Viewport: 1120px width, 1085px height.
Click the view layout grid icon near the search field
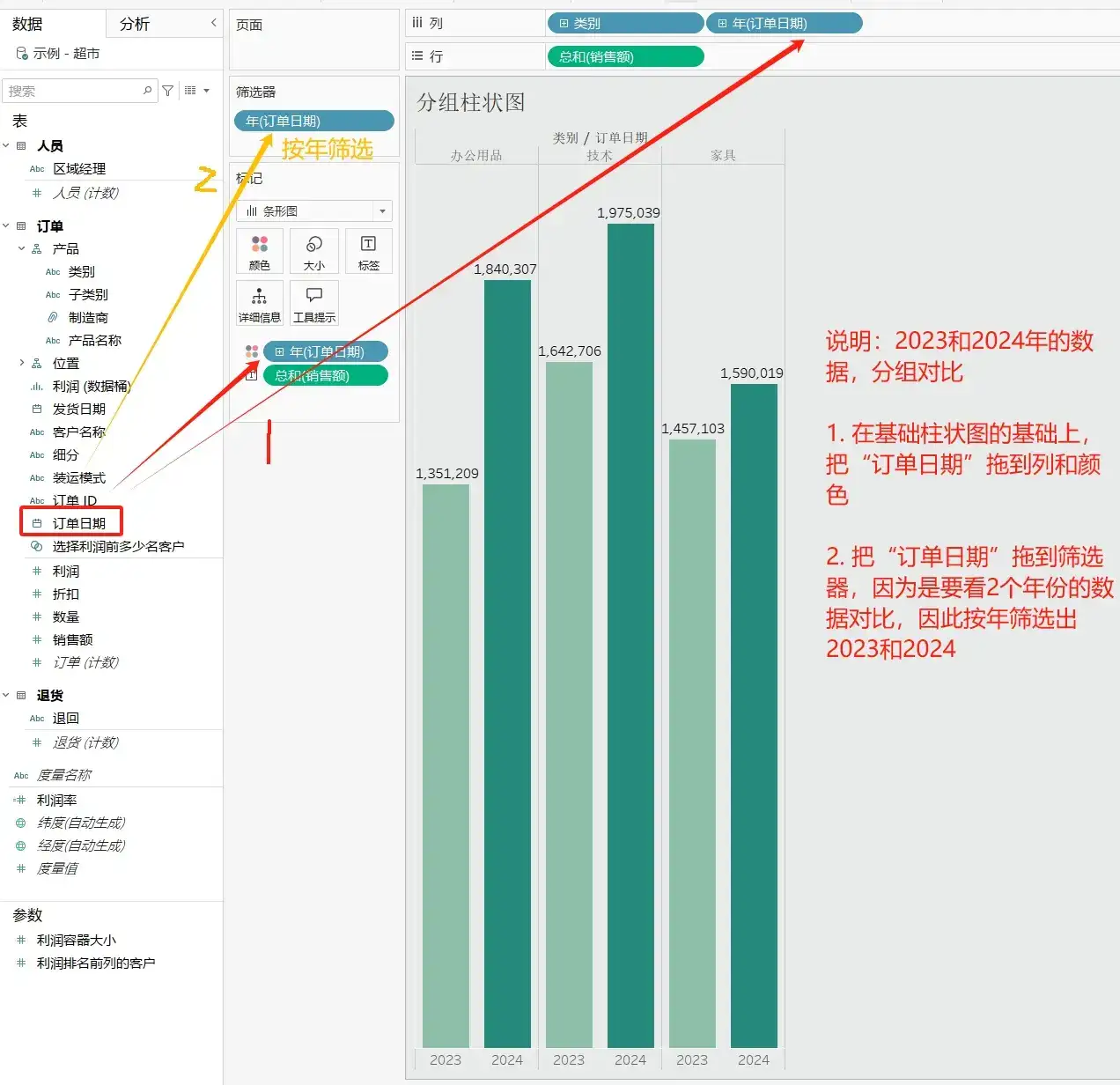tap(190, 90)
